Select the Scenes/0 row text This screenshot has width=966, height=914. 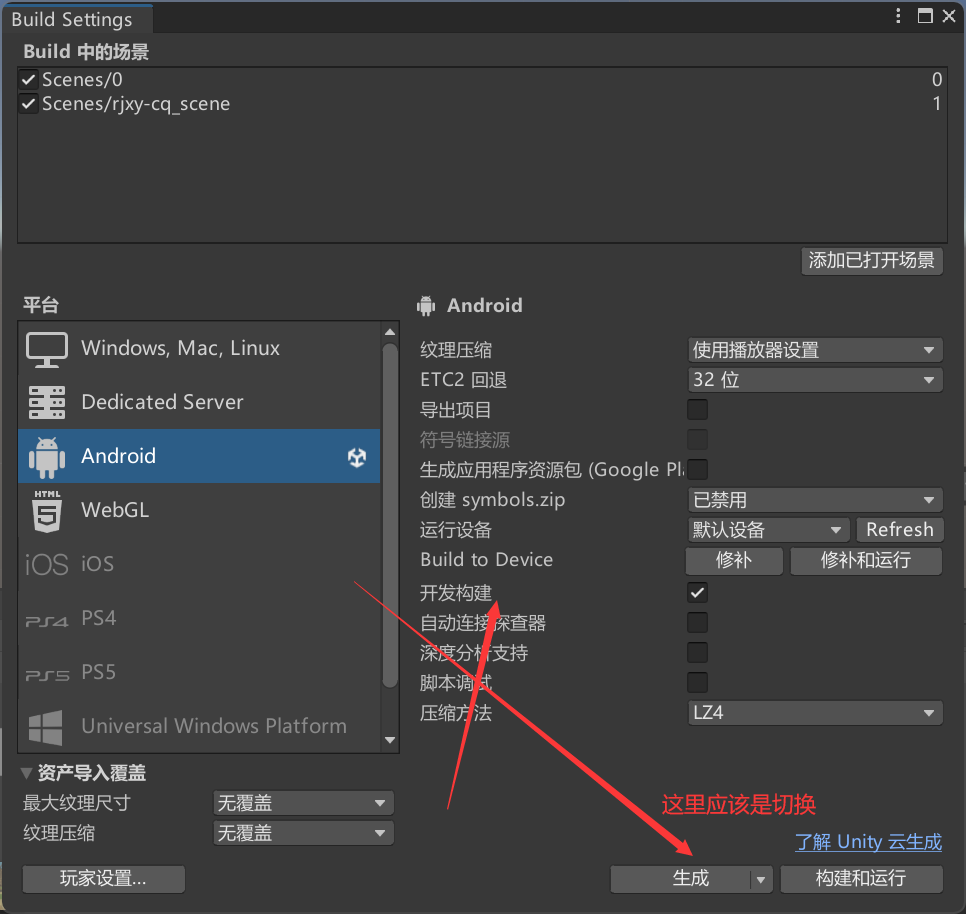pyautogui.click(x=82, y=79)
